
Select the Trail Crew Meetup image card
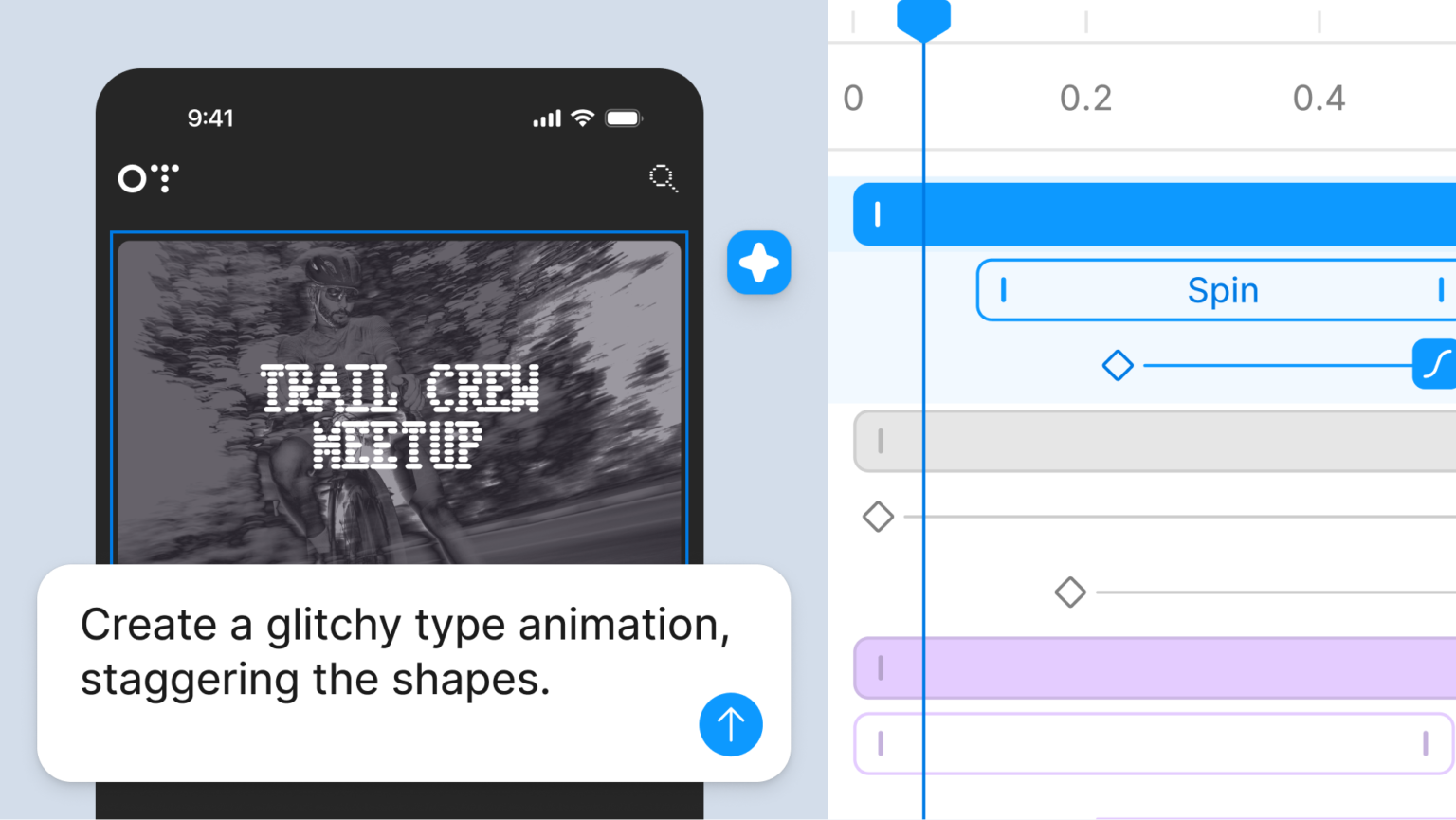[399, 402]
